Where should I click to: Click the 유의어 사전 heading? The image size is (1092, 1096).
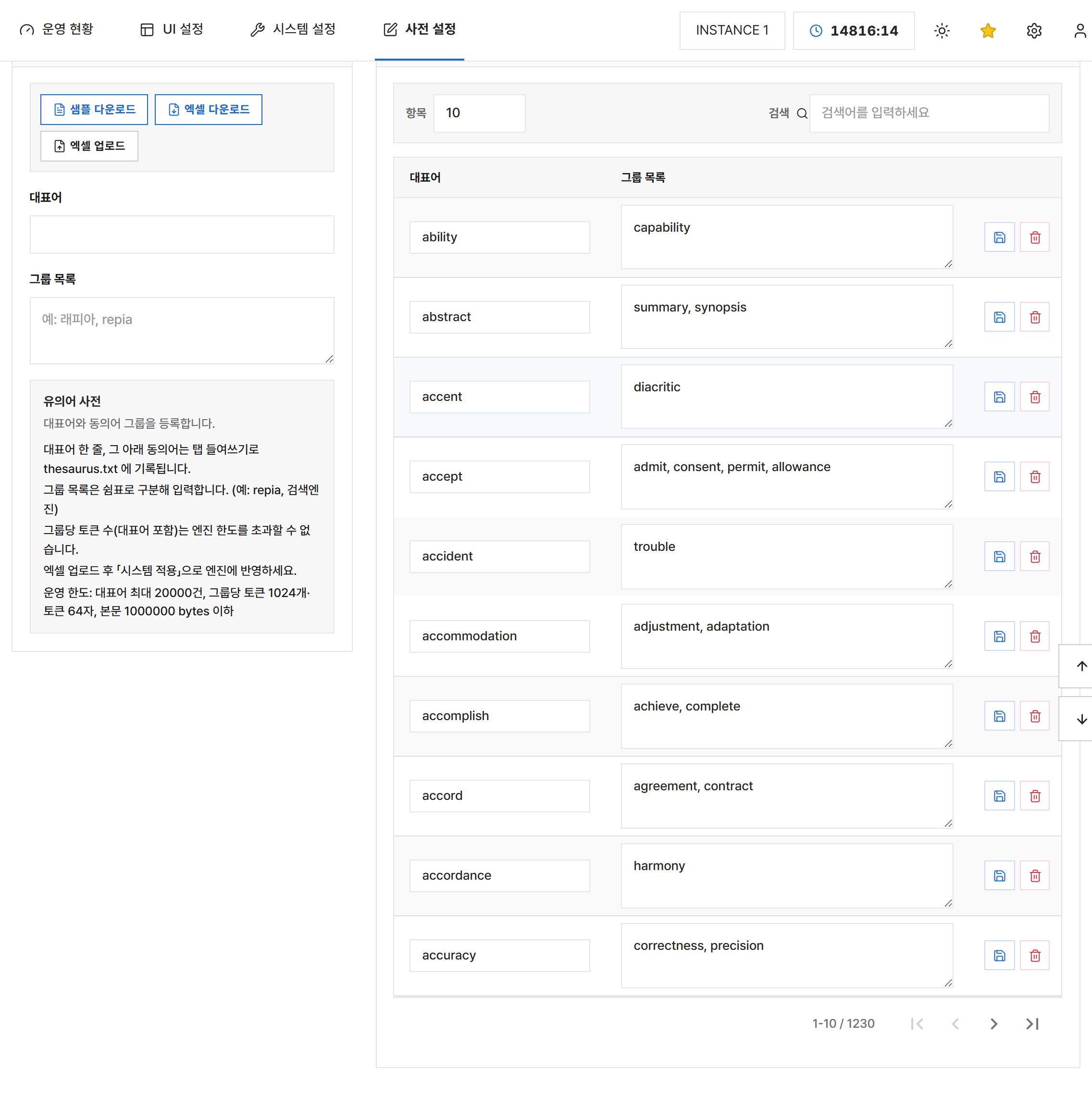click(72, 402)
